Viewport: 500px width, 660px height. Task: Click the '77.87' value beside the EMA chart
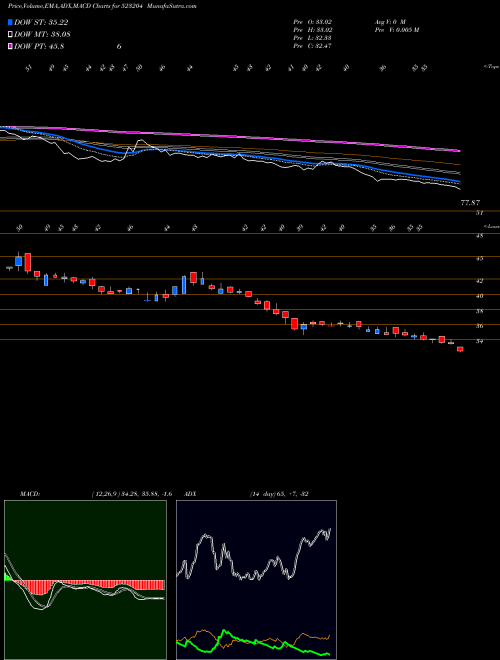point(470,203)
